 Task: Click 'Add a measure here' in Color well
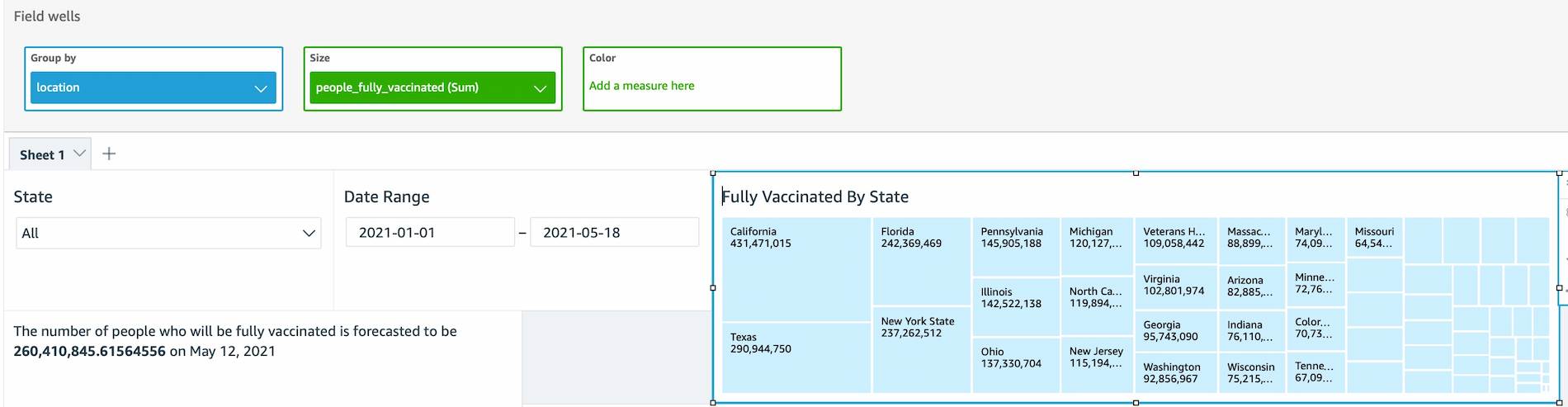tap(642, 86)
